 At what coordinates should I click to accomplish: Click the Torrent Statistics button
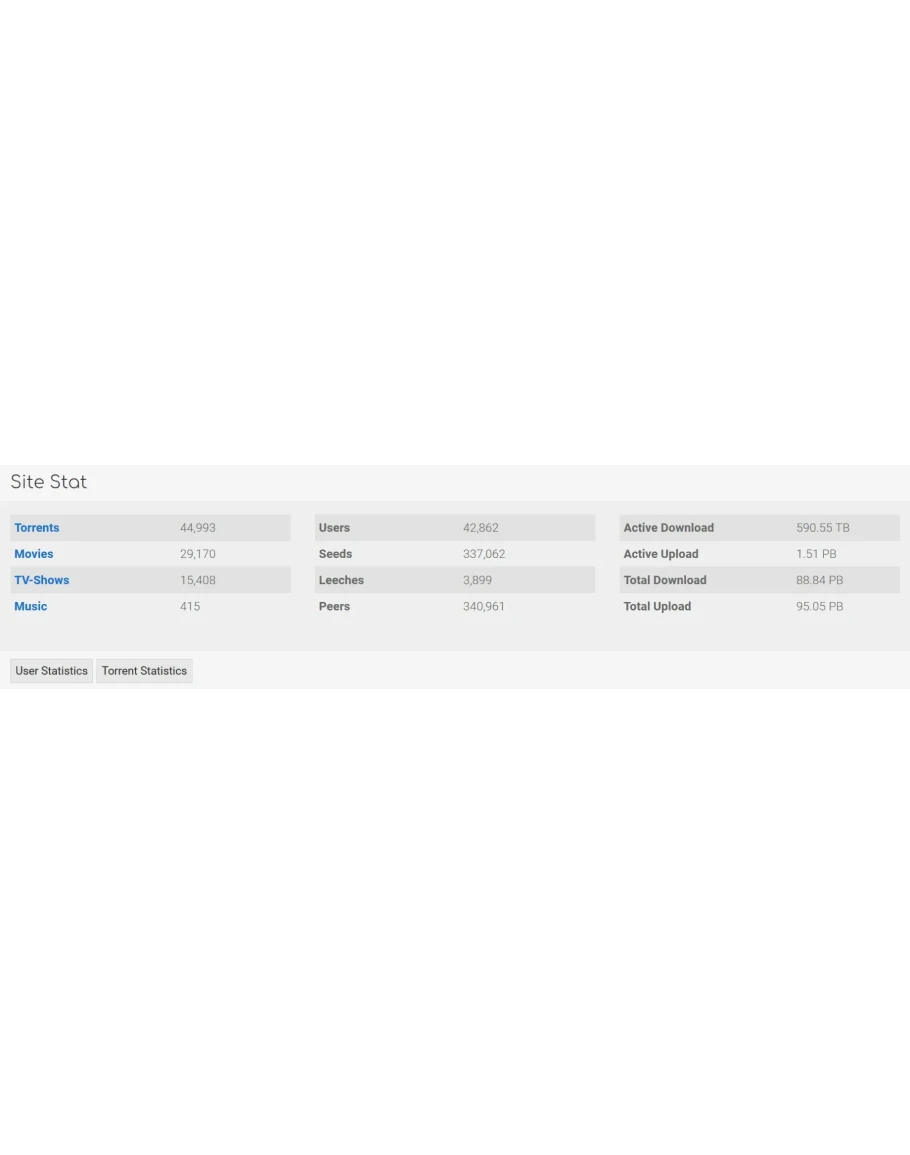coord(144,671)
